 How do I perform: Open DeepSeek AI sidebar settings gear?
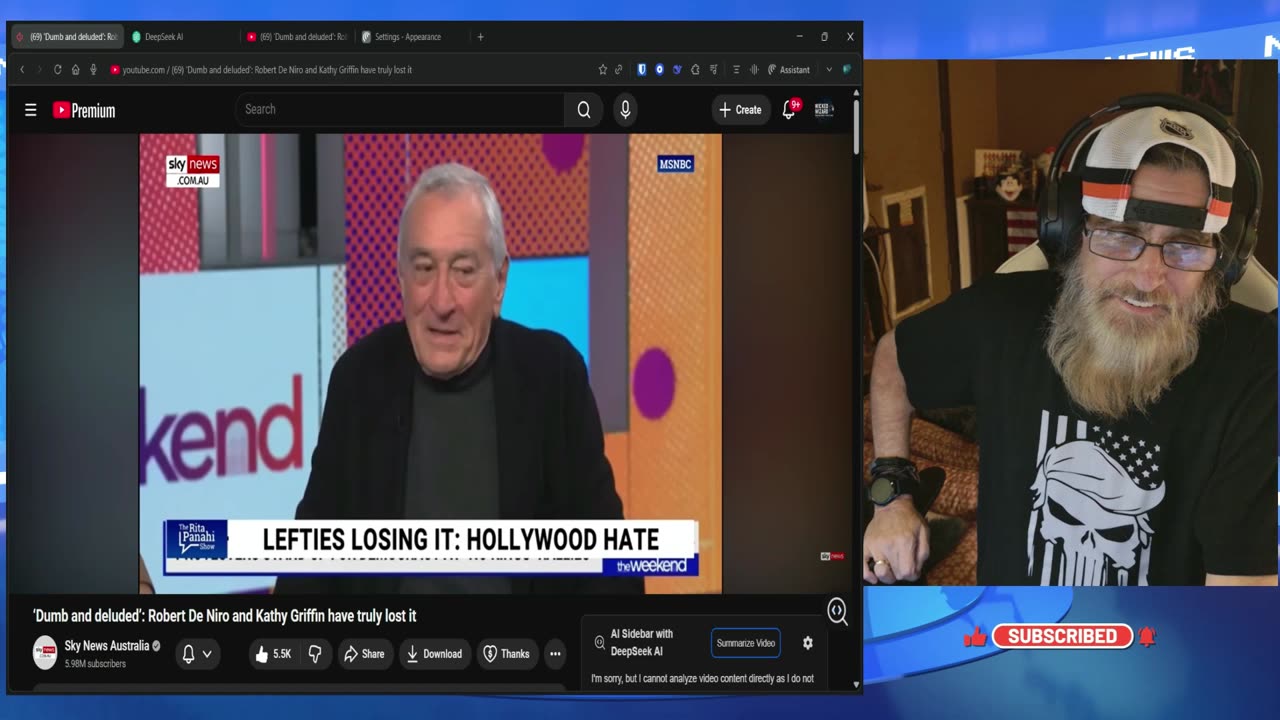(x=808, y=643)
